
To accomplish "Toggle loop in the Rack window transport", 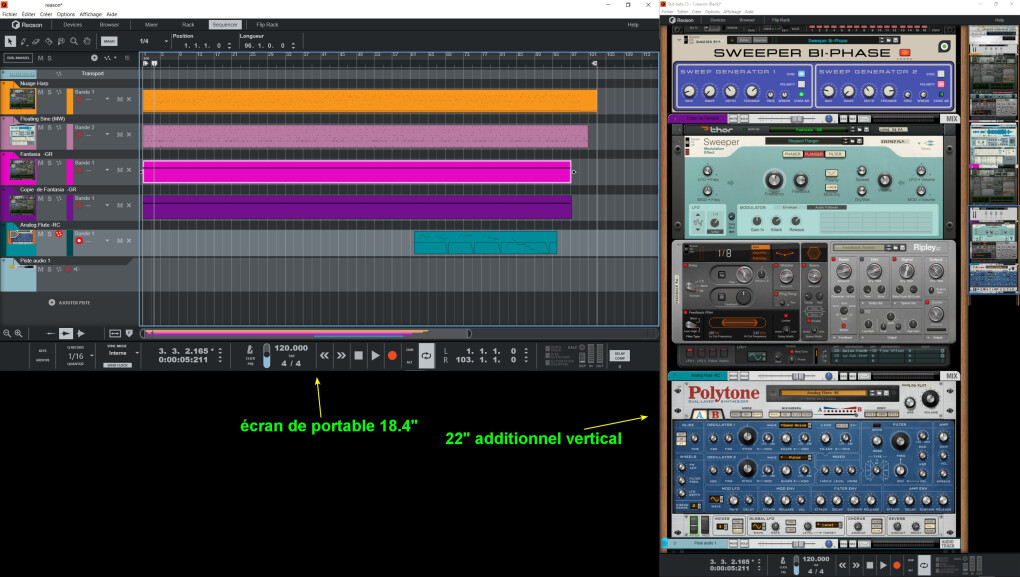I will coord(924,565).
